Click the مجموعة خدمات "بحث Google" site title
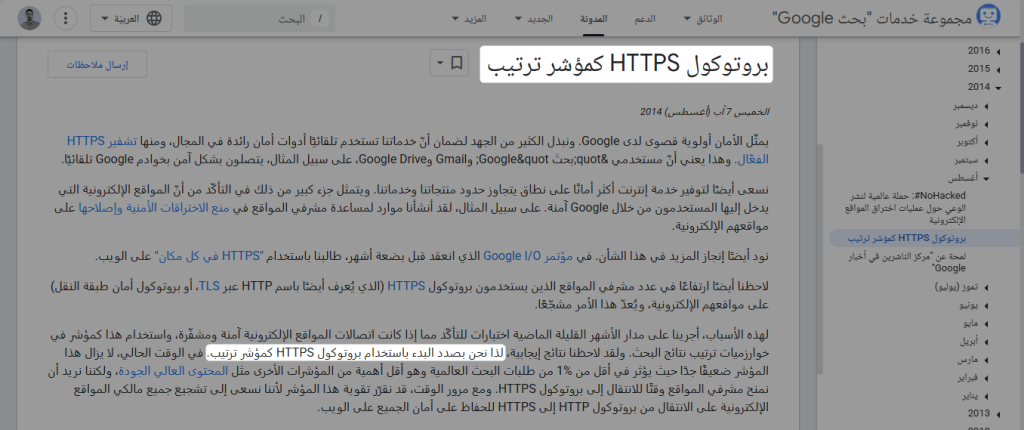The width and height of the screenshot is (1024, 430). click(870, 18)
